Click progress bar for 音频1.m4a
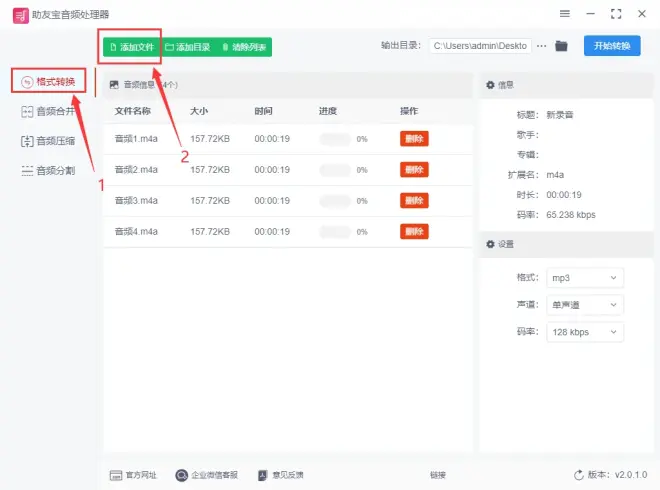 335,139
